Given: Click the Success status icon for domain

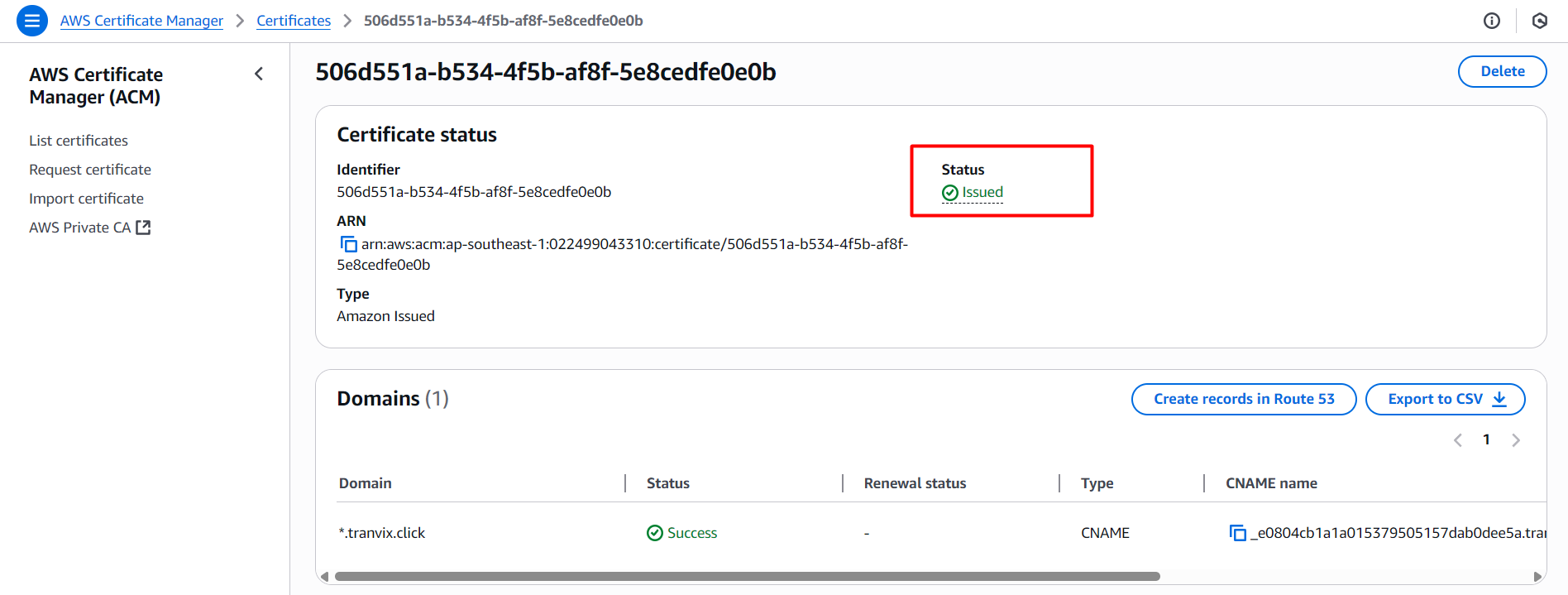Looking at the screenshot, I should [x=655, y=533].
